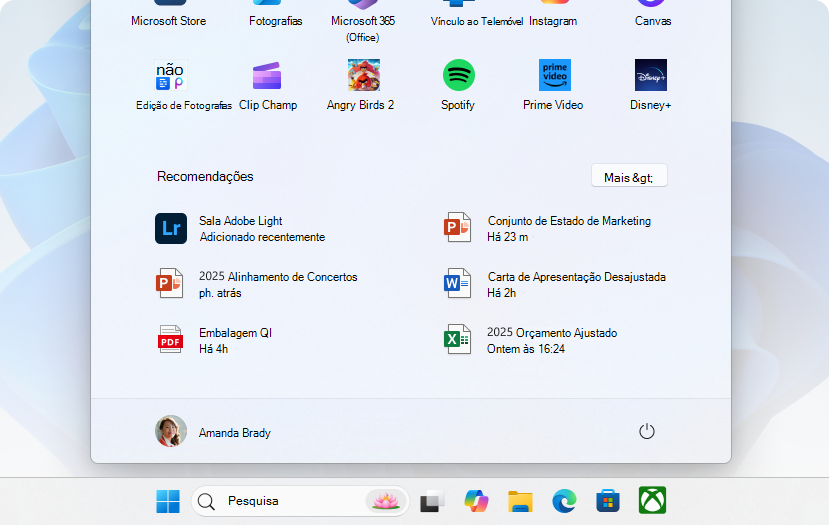Click the Amanda Brady user name

coord(235,432)
